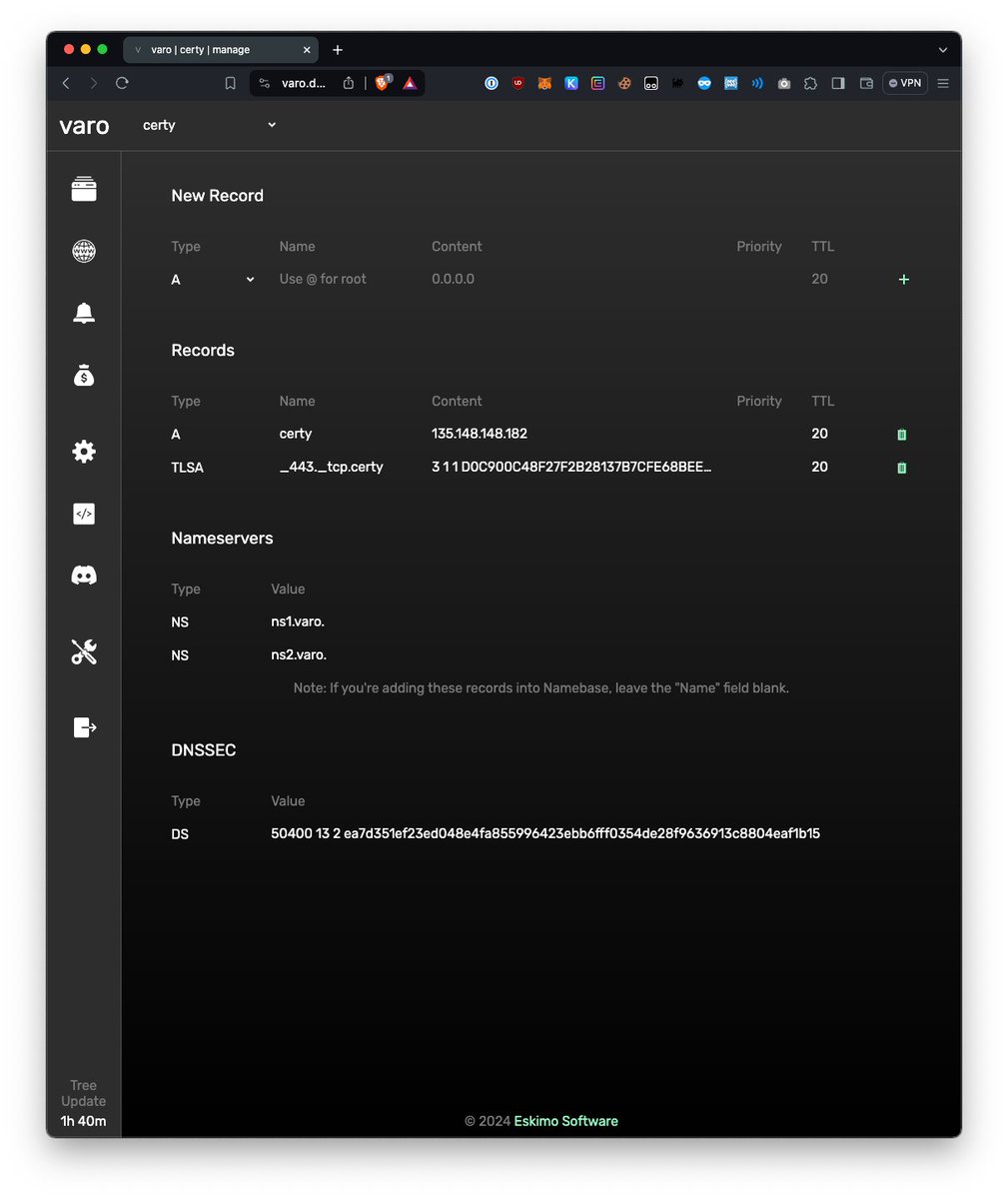Click the site settings icon in address bar

click(265, 83)
